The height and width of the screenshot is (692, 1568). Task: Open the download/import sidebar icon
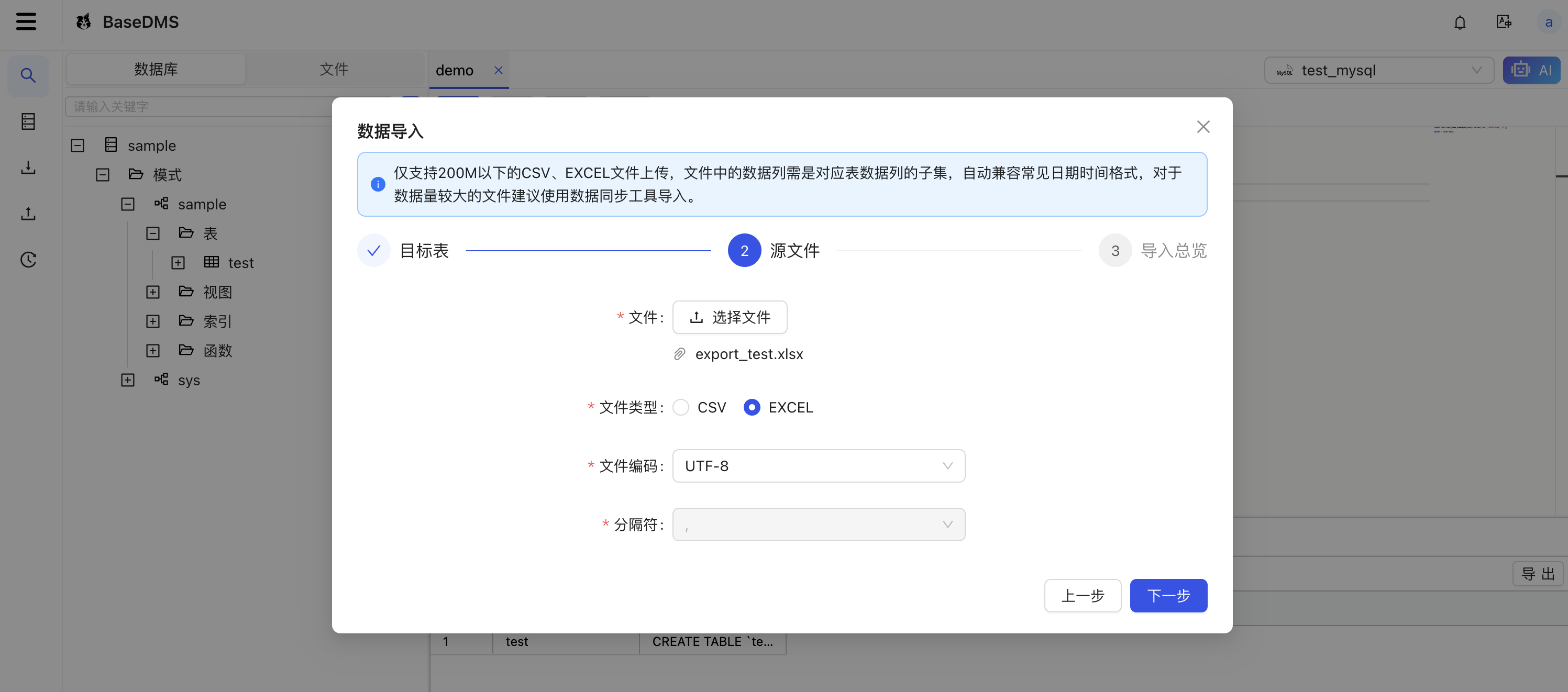pyautogui.click(x=28, y=168)
